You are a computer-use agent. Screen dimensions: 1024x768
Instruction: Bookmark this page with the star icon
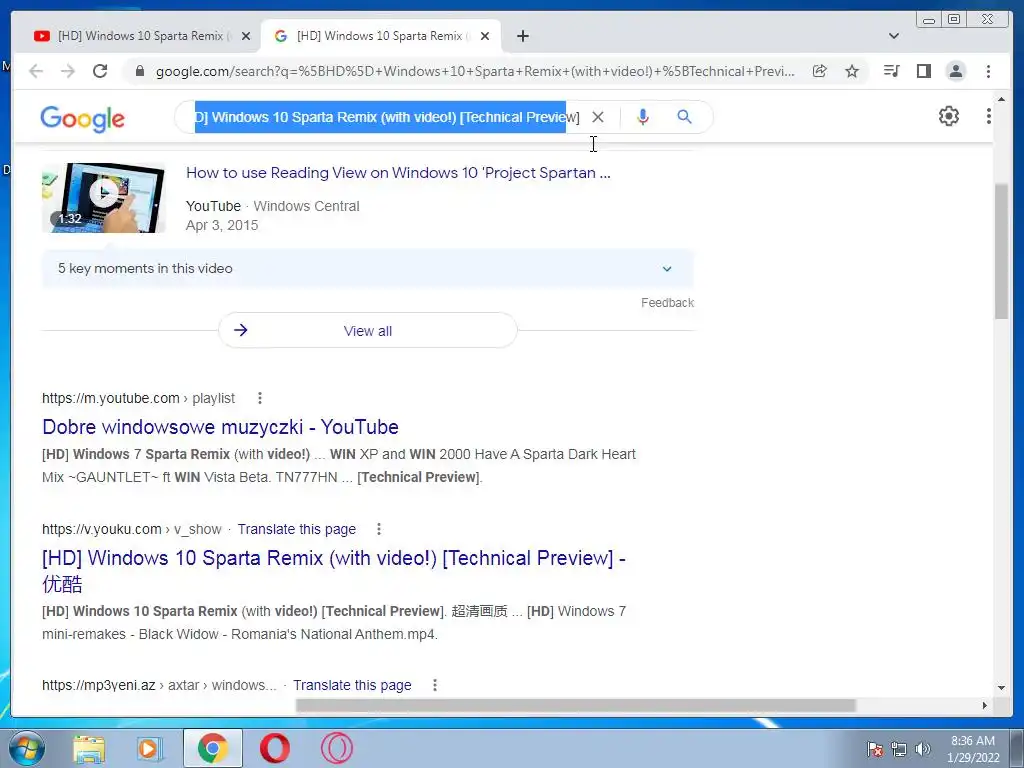pyautogui.click(x=852, y=71)
